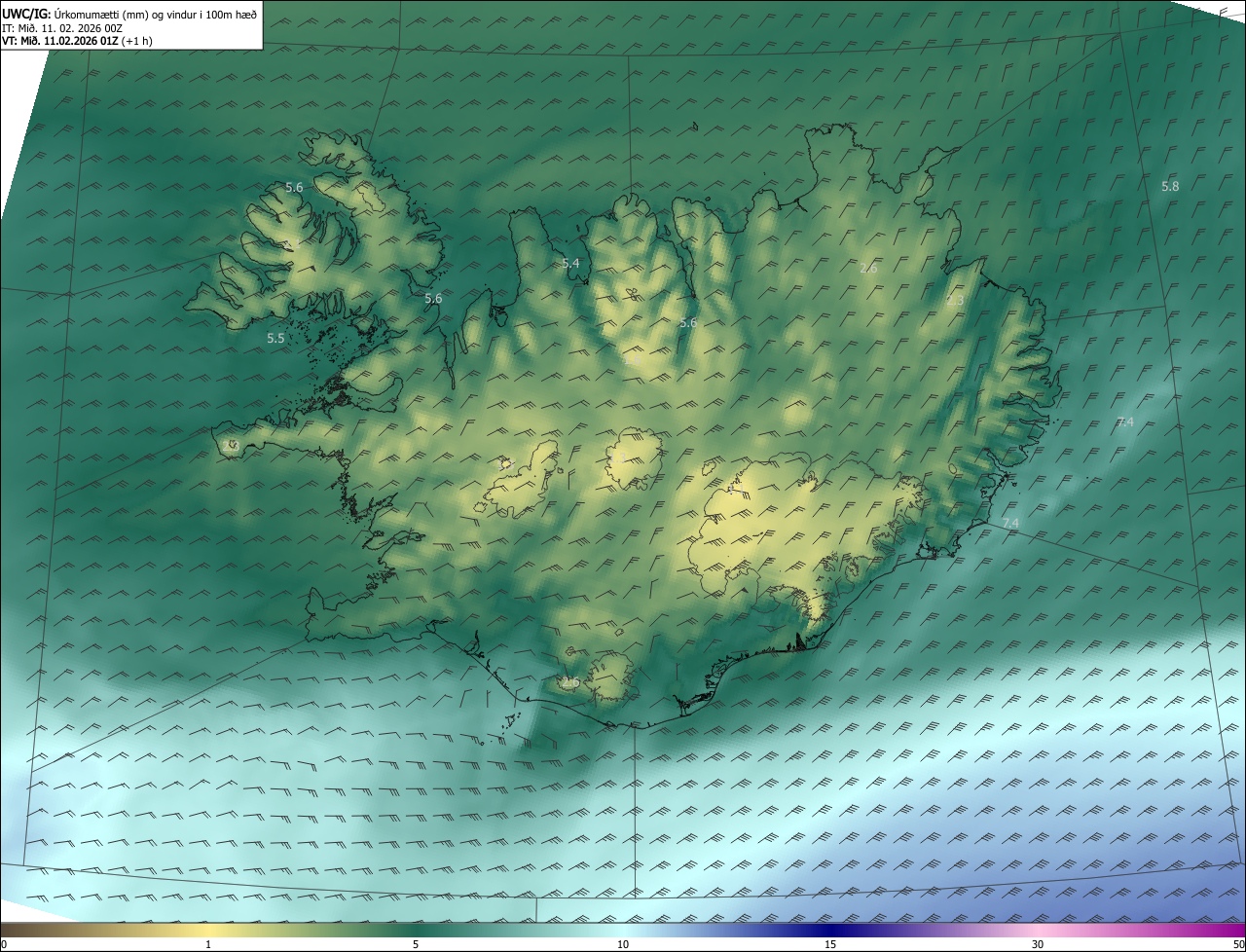Image resolution: width=1246 pixels, height=952 pixels.
Task: Click the valid time line "VT: Mið. 11.02.2026 01Z (+1 h)"
Action: pos(77,41)
